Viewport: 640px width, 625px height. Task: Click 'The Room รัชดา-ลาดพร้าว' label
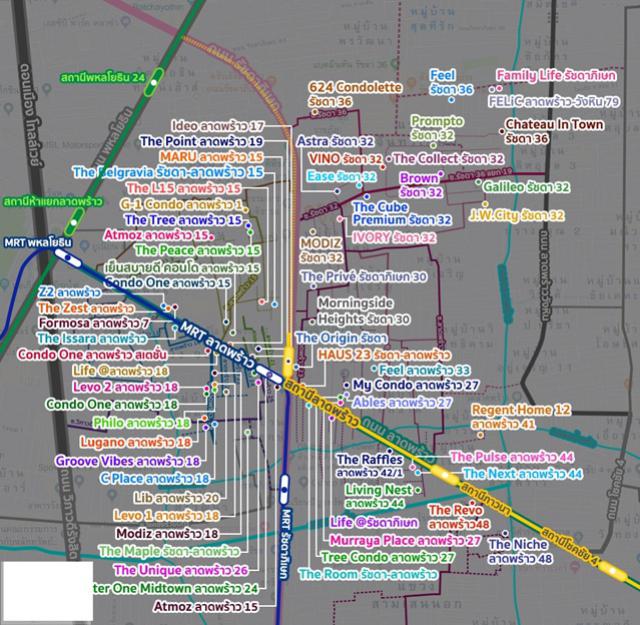tap(368, 574)
